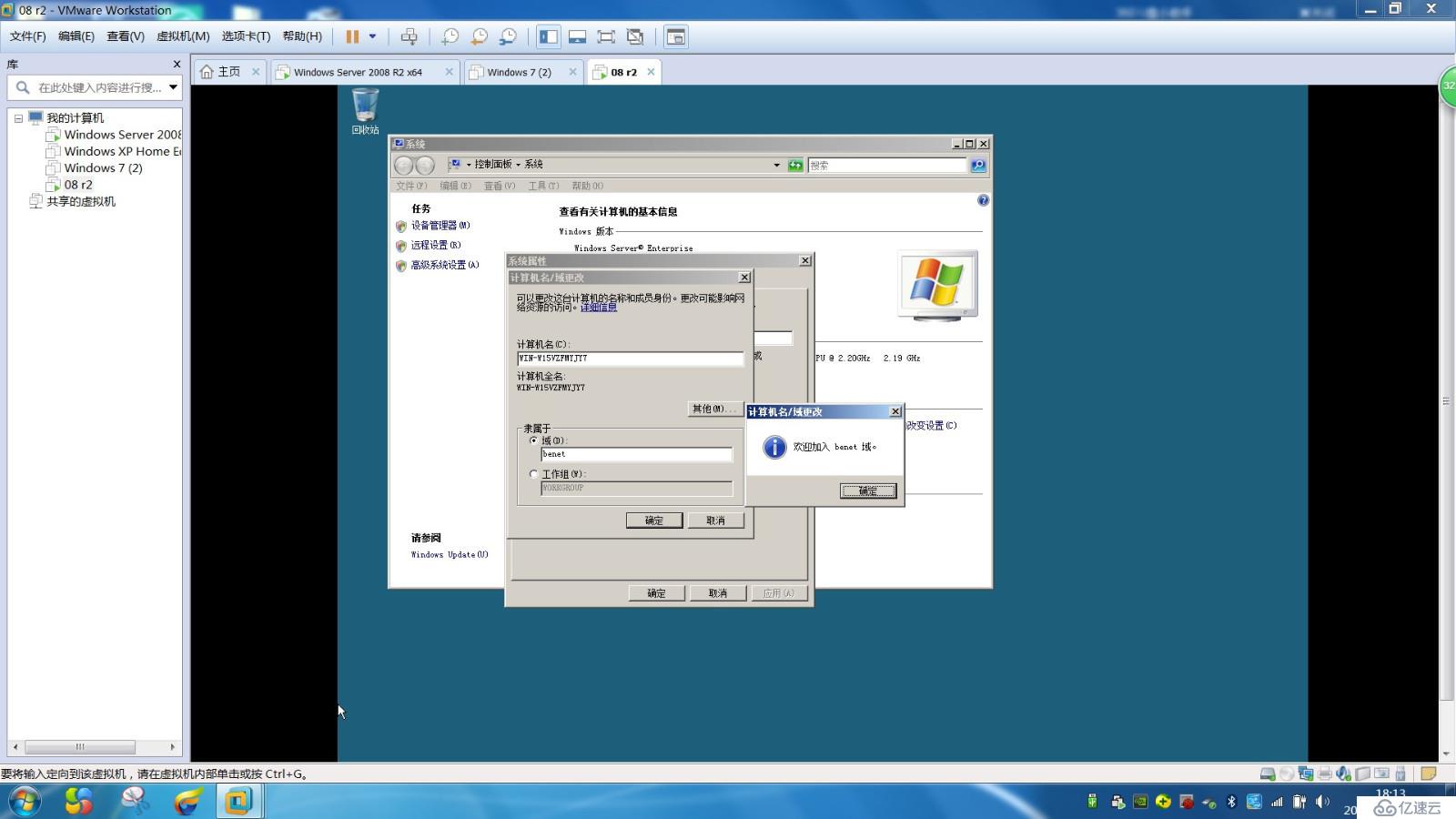Open the 查看(V) menu in VMware
This screenshot has height=819, width=1456.
(x=126, y=36)
